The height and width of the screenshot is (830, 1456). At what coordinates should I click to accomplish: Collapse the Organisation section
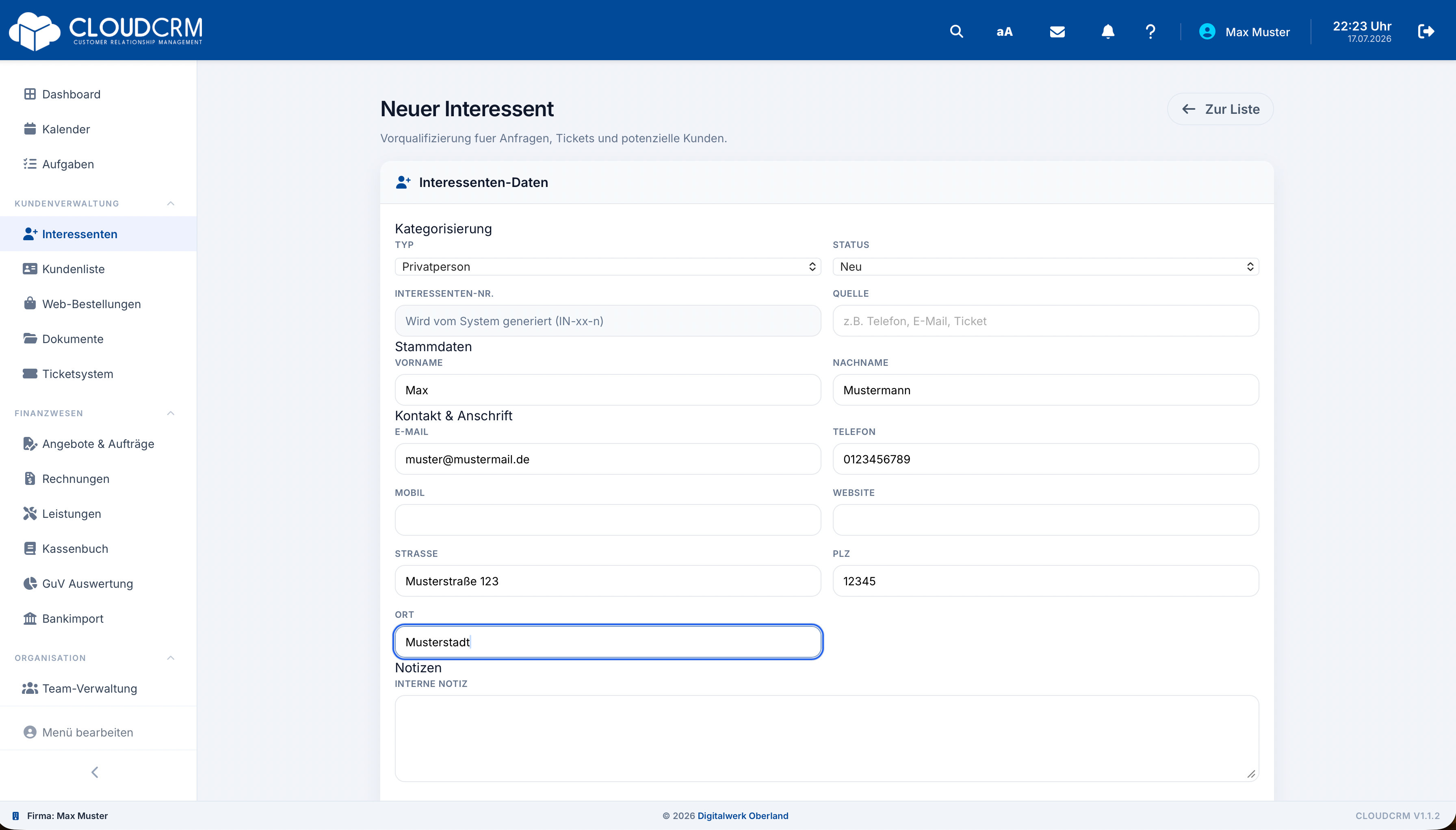(x=170, y=658)
